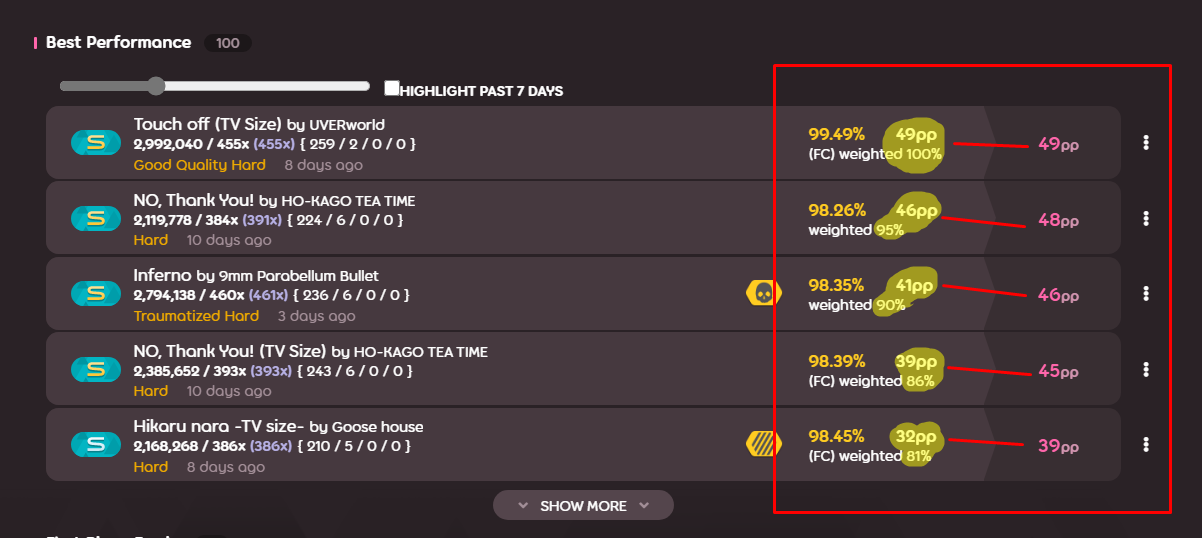
Task: Select the Good Quality Hard difficulty label
Action: click(x=200, y=165)
